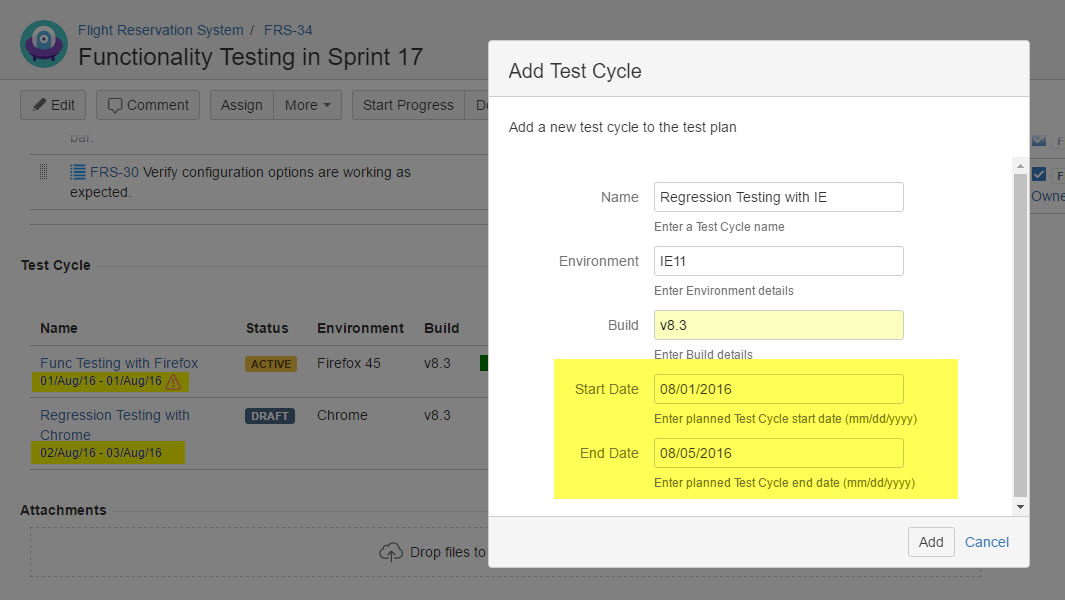Click the FRS-30 issue type icon

coord(78,172)
